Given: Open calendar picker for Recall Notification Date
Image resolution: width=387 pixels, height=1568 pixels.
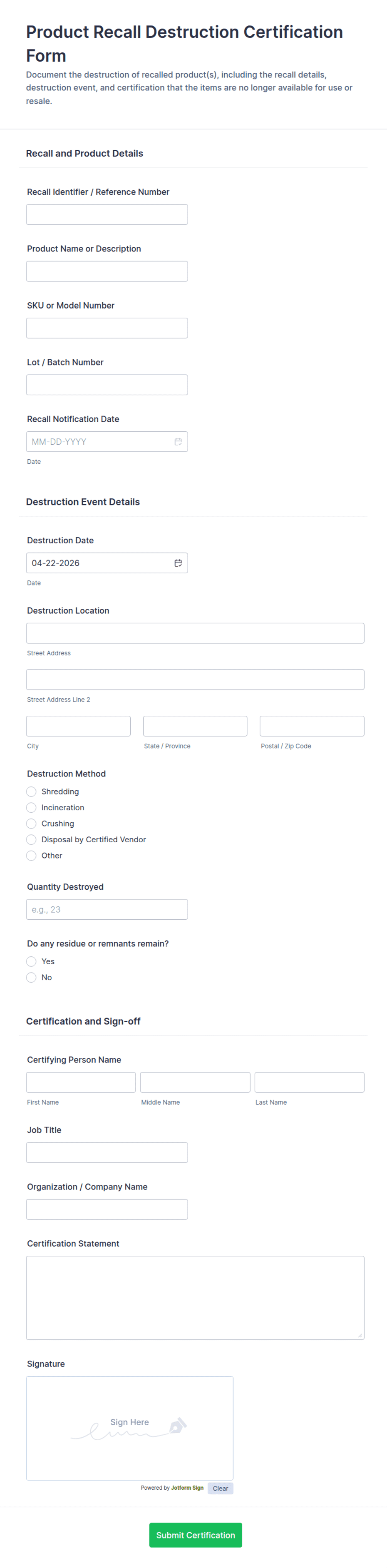Looking at the screenshot, I should click(x=178, y=441).
